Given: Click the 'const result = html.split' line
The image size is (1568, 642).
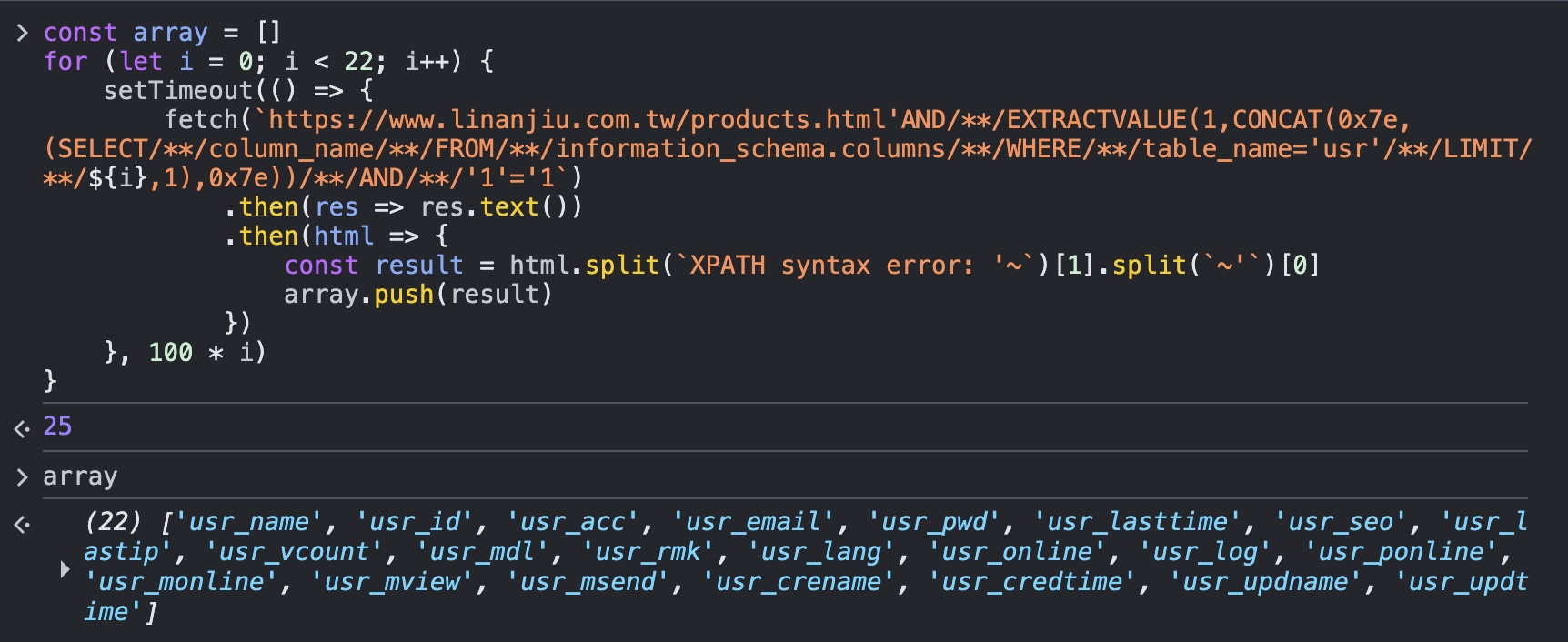Looking at the screenshot, I should point(802,266).
